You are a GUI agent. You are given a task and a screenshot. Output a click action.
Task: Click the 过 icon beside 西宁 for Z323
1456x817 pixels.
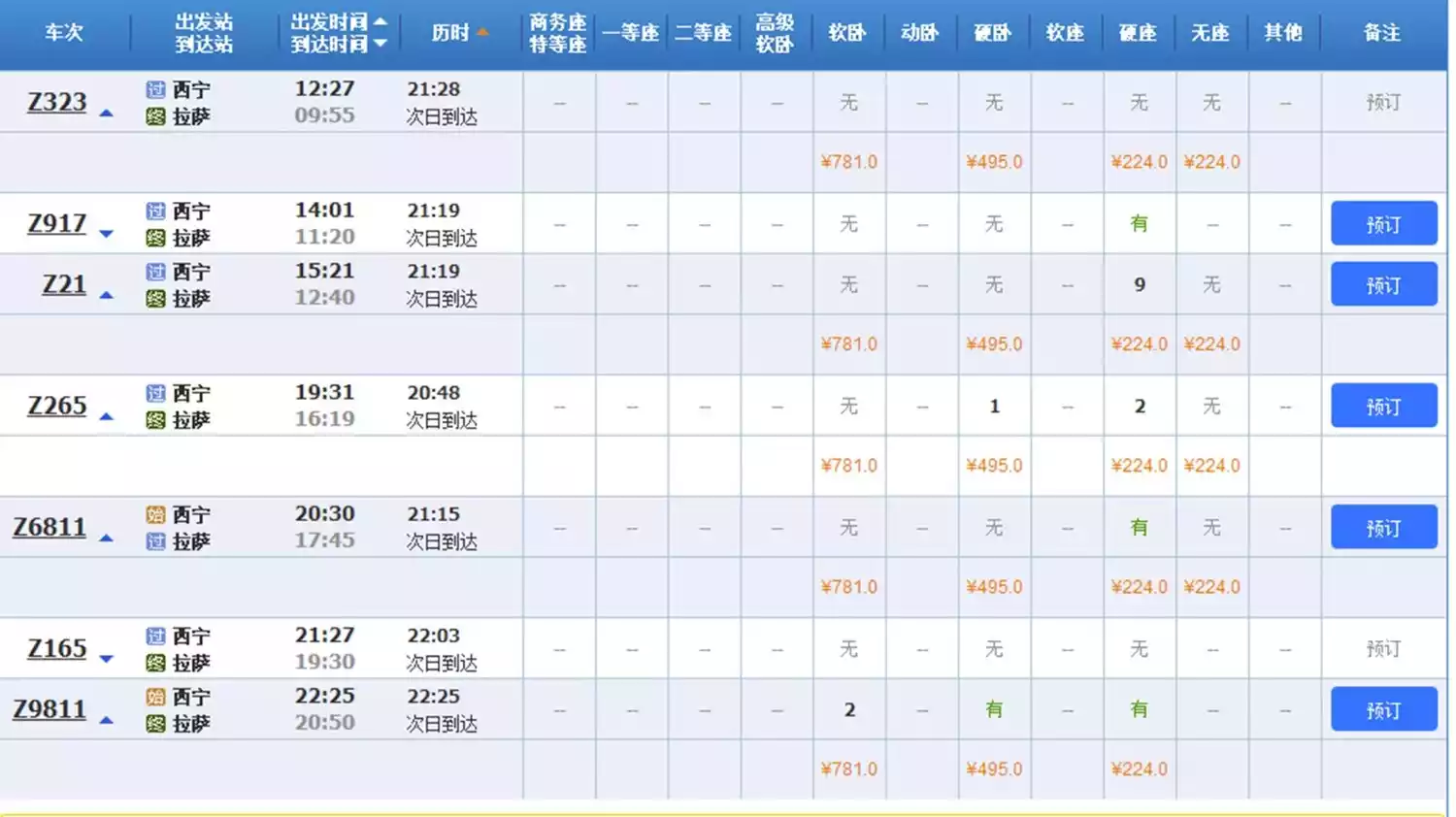155,90
